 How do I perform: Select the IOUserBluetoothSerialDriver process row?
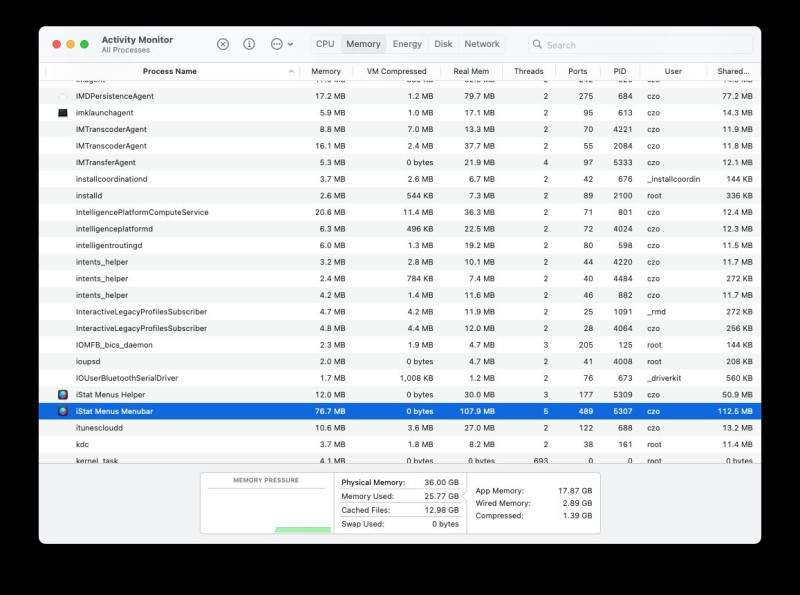[x=400, y=378]
